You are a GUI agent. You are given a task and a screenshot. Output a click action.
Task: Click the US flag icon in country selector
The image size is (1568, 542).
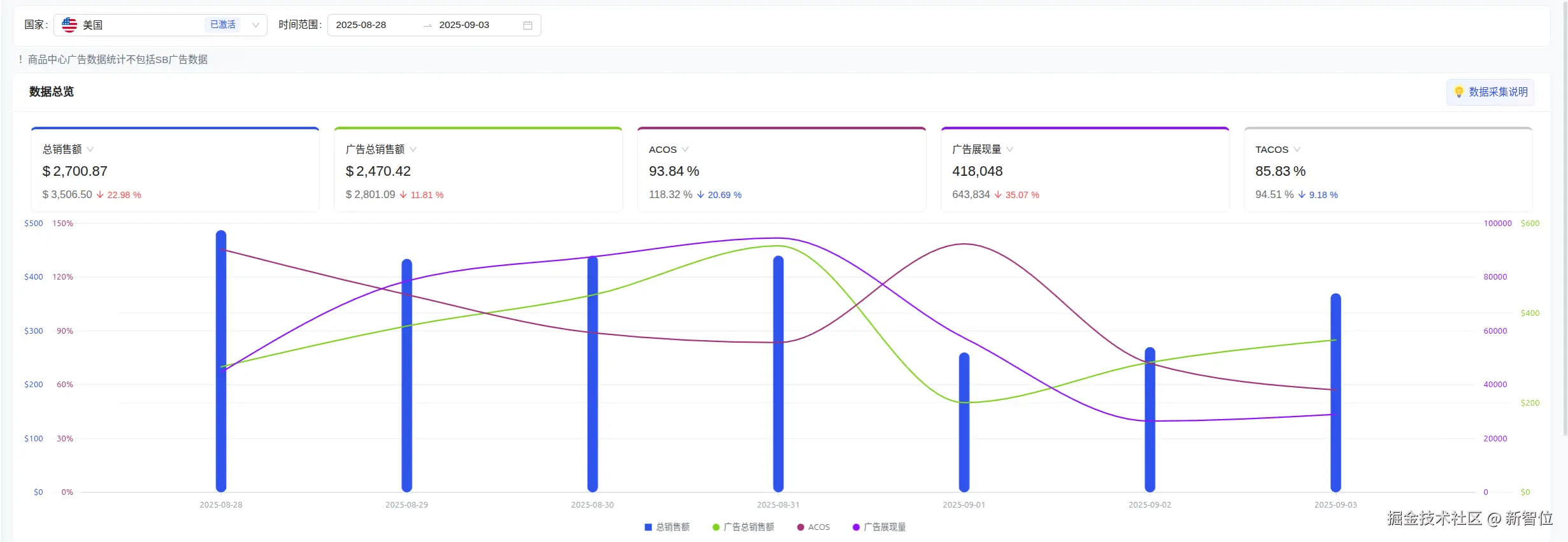click(69, 25)
